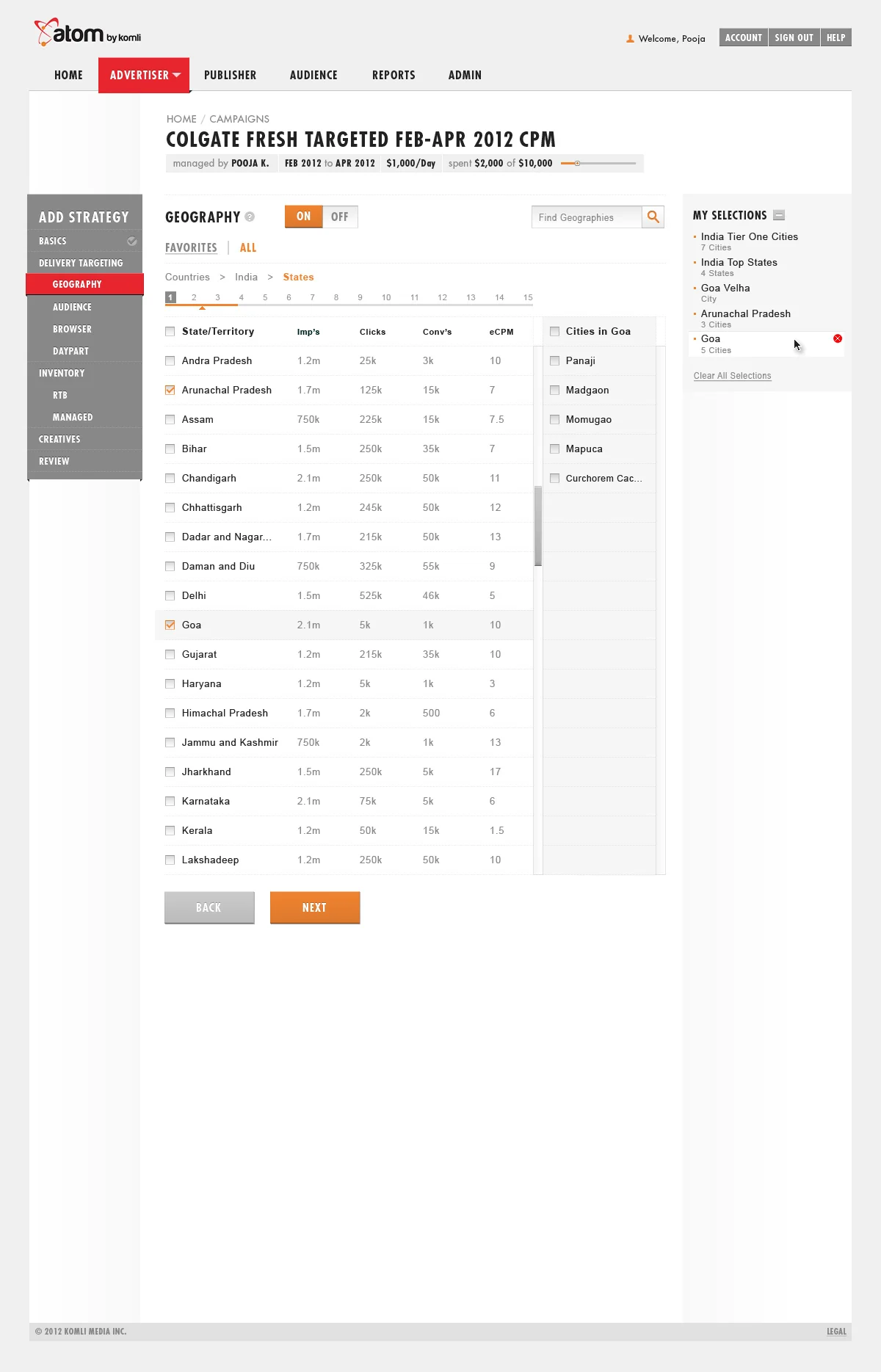Check the Karnataka checkbox
This screenshot has width=881, height=1372.
click(x=170, y=801)
